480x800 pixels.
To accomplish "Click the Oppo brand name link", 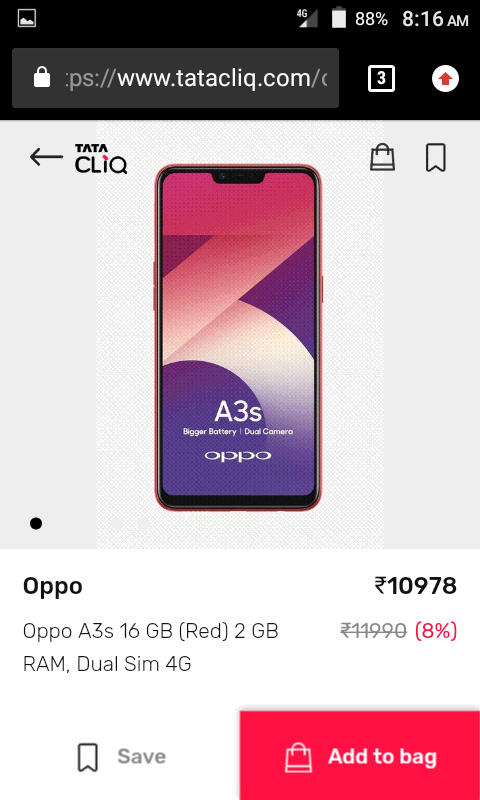I will (53, 586).
